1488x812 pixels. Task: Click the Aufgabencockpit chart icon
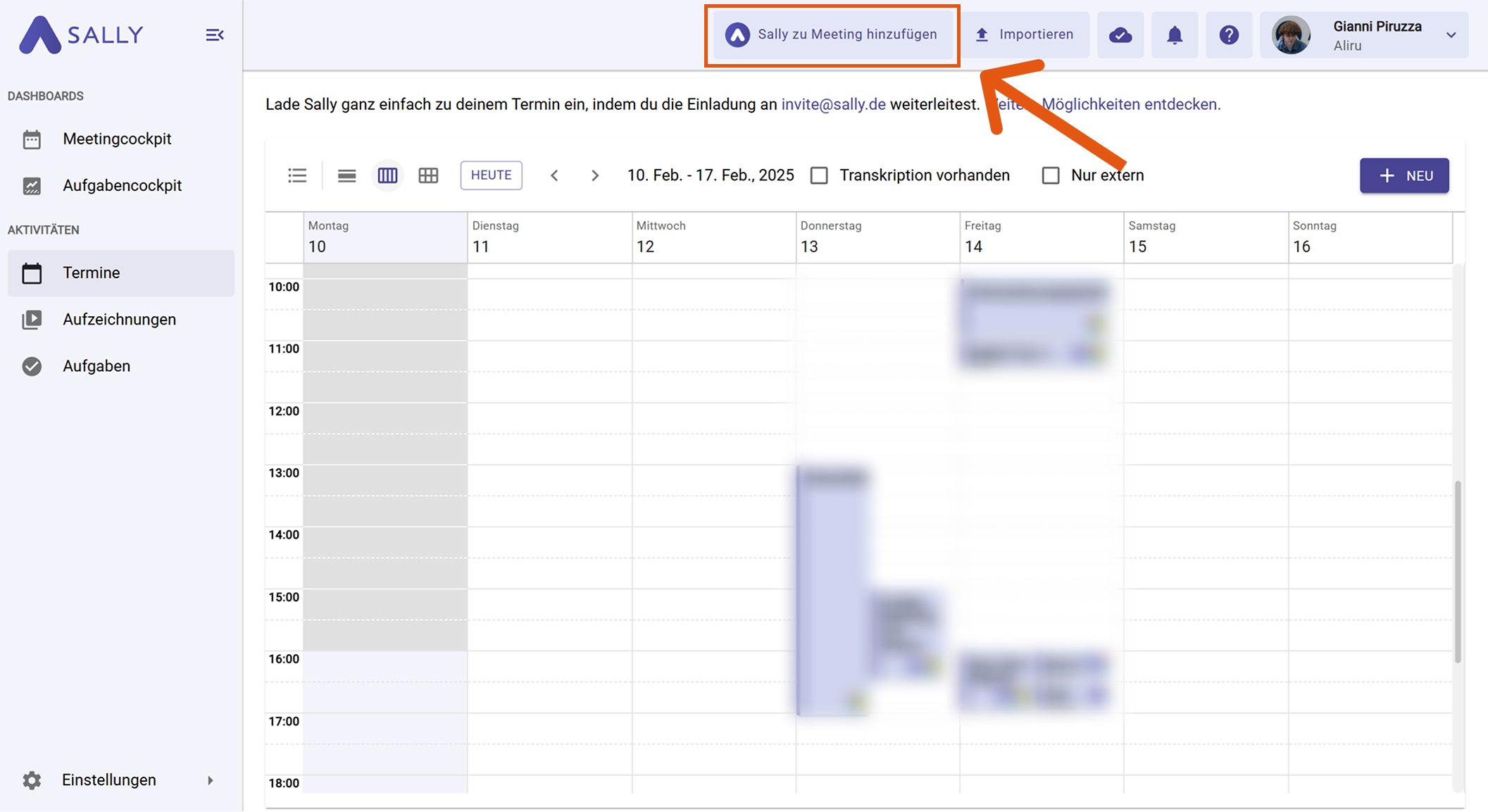tap(32, 185)
